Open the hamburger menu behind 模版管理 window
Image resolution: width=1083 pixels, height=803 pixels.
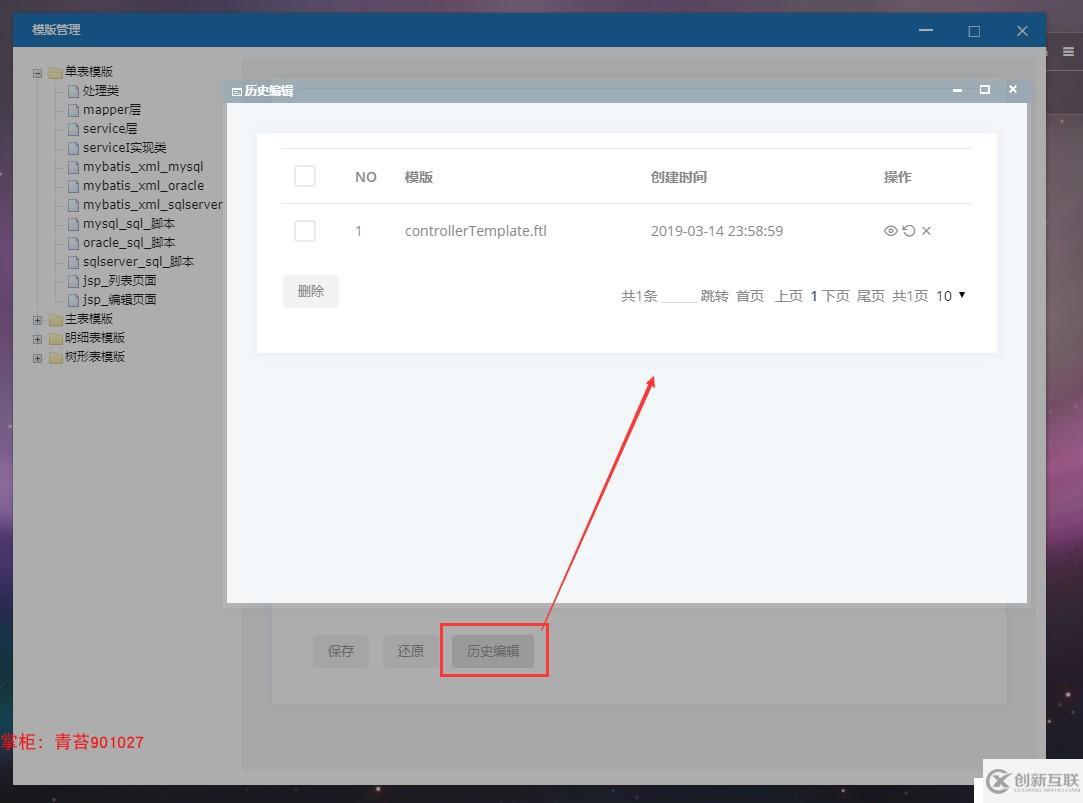point(1068,52)
